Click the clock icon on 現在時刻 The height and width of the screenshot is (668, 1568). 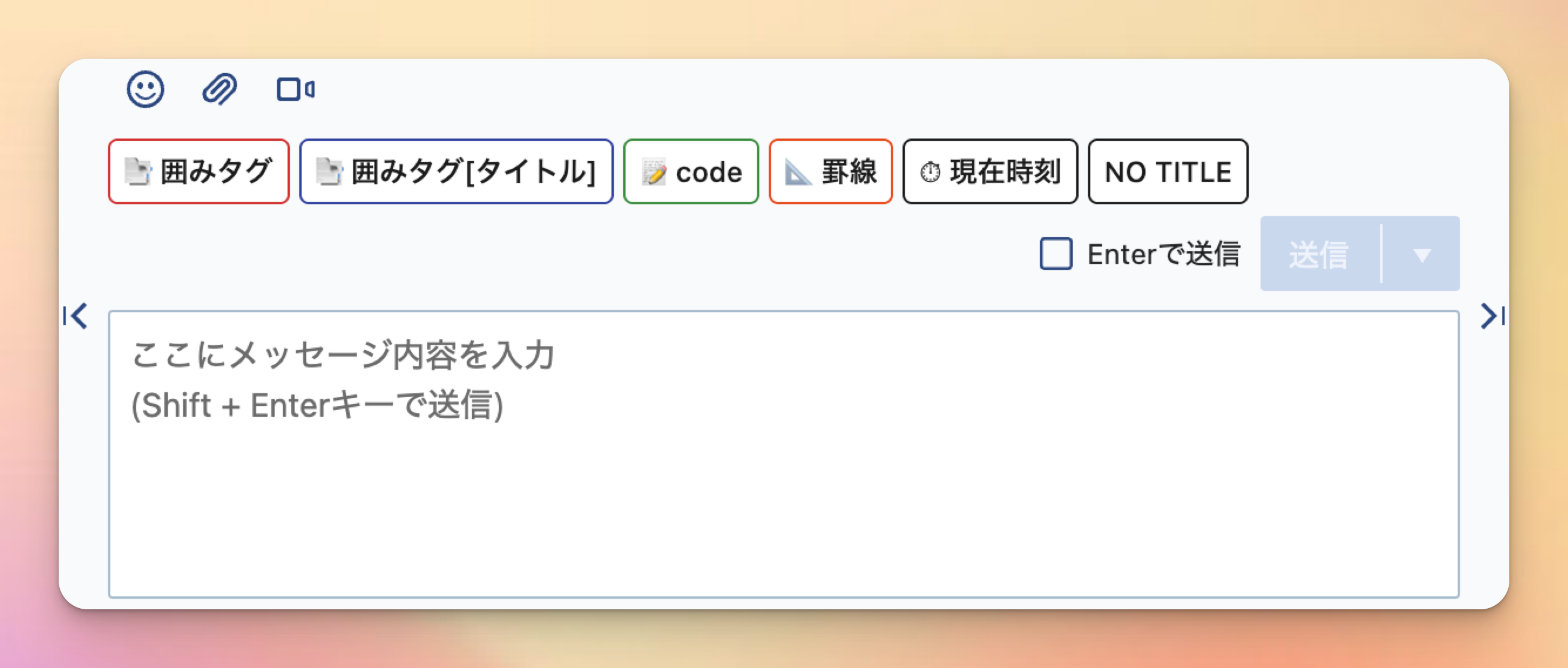930,173
